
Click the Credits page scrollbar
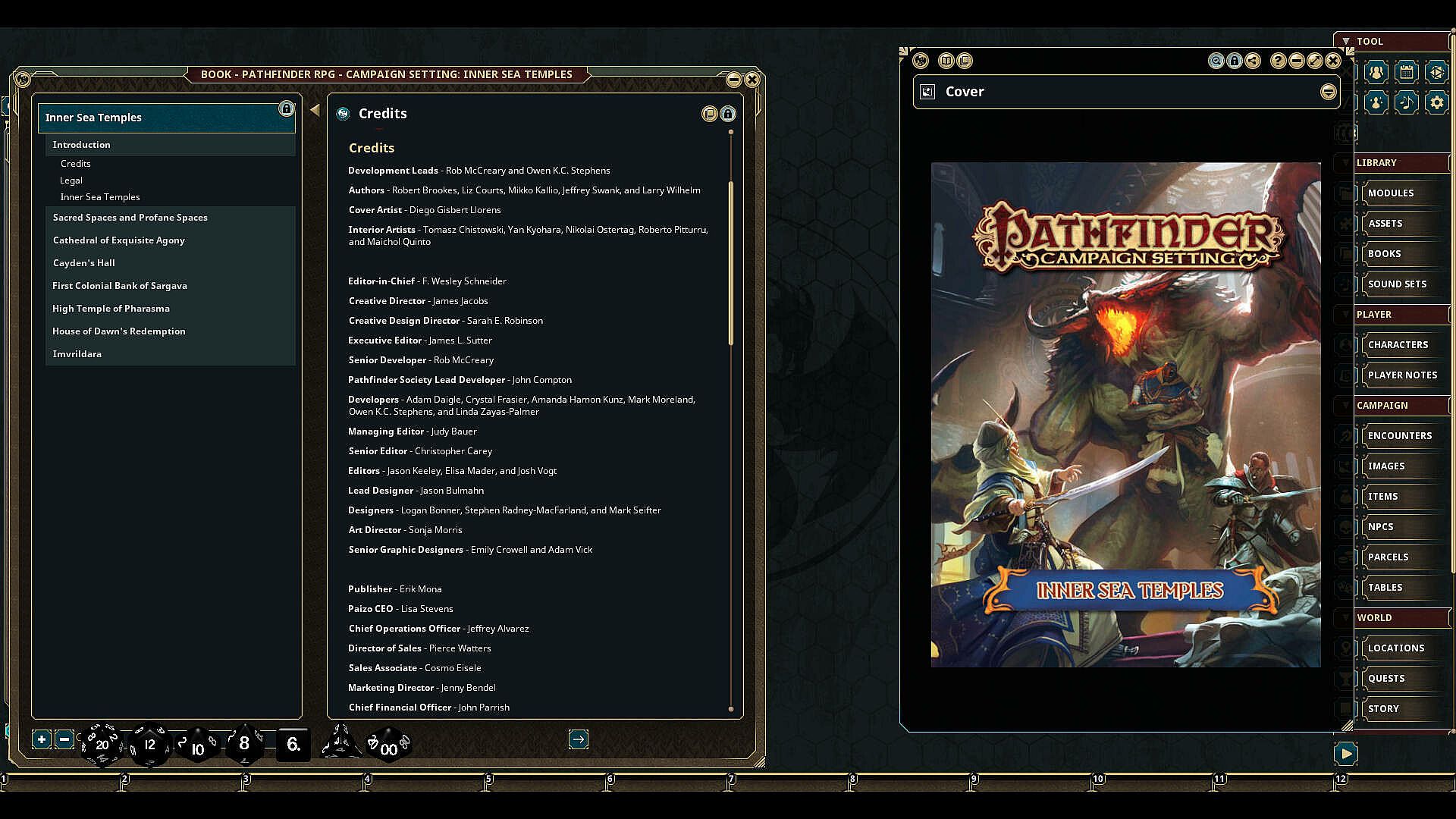[731, 262]
